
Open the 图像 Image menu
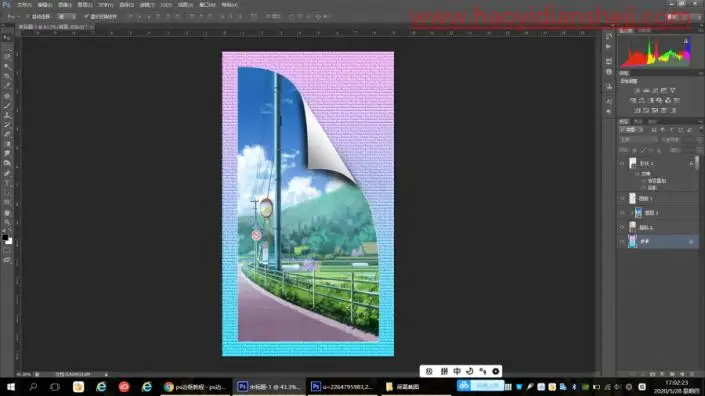click(x=65, y=5)
